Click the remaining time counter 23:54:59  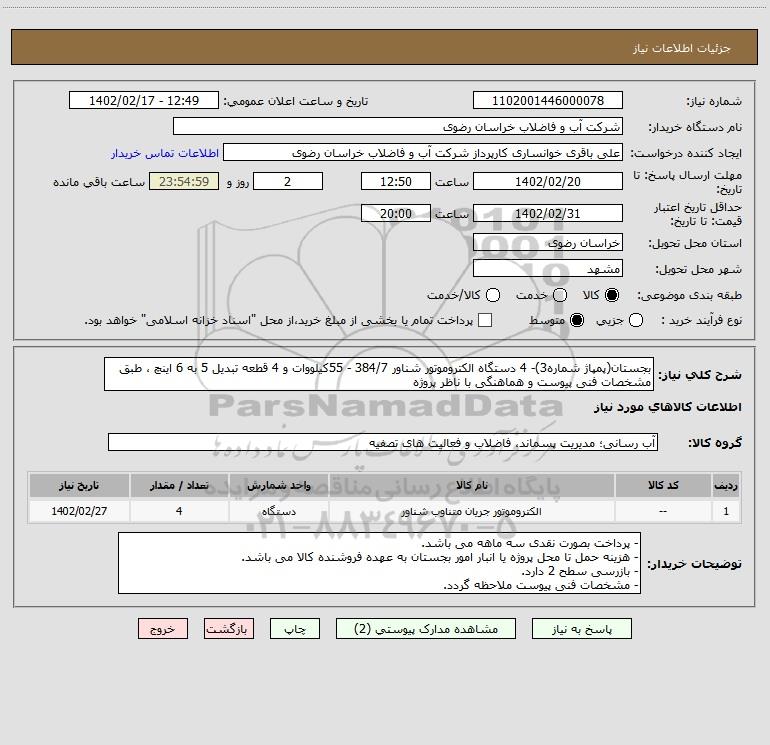coord(184,181)
